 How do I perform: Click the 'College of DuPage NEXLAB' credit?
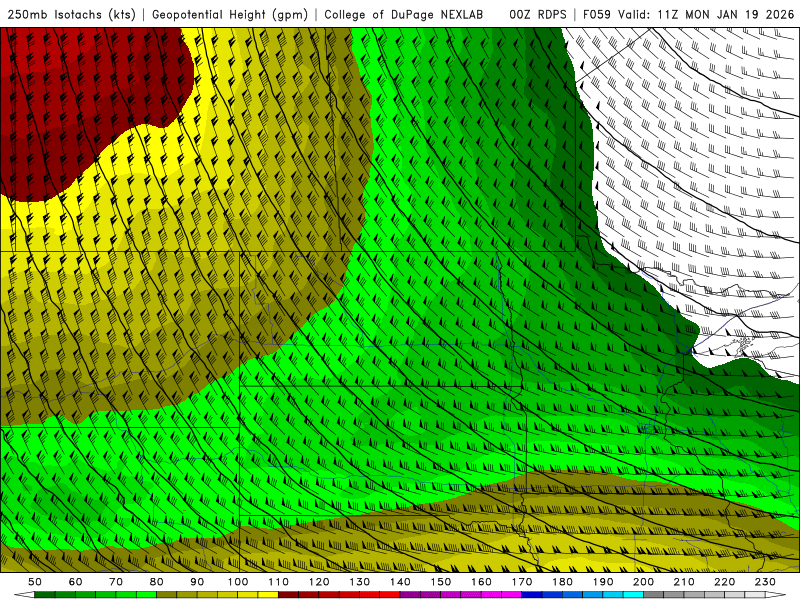tap(404, 15)
